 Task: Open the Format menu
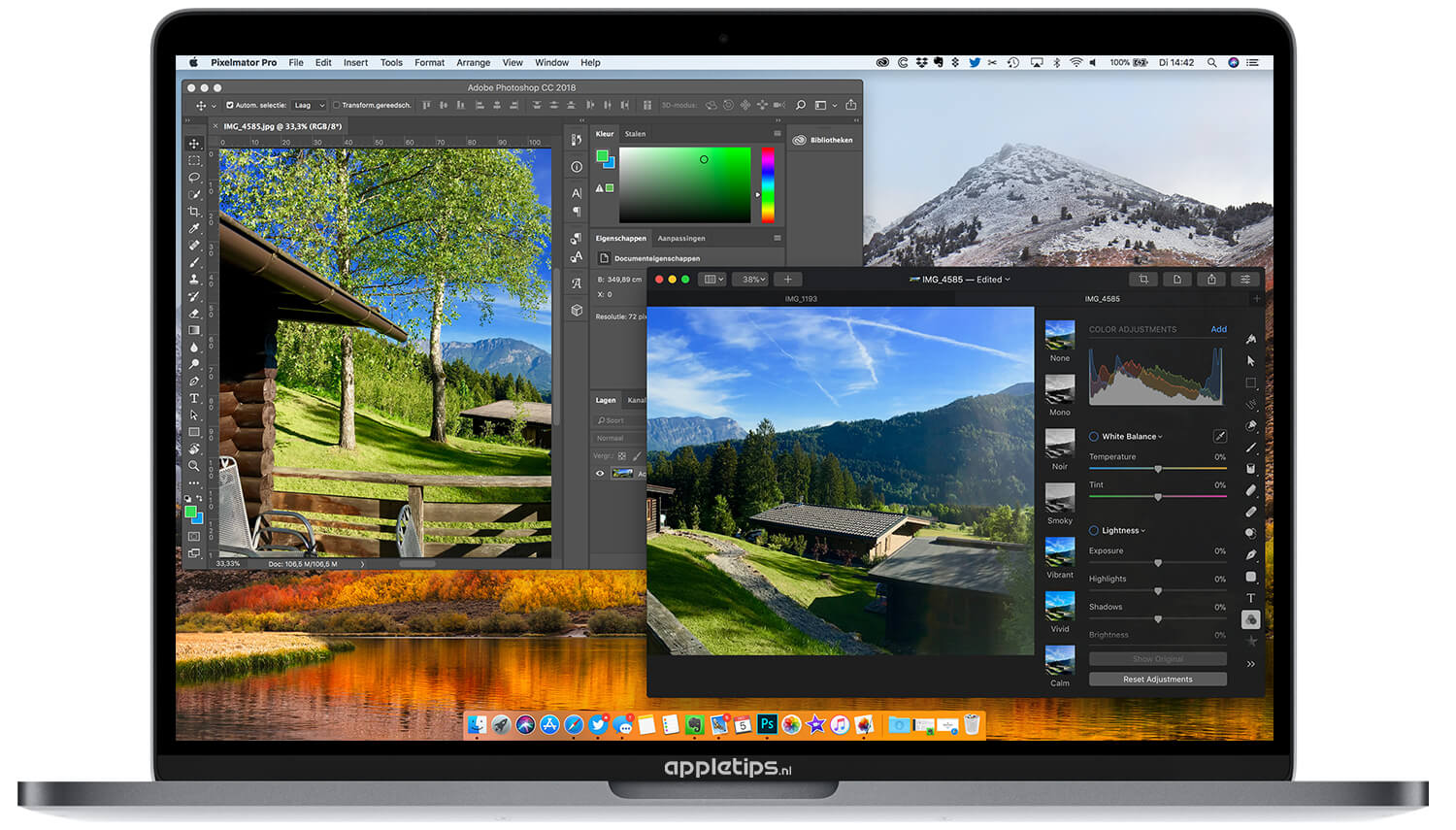pyautogui.click(x=429, y=62)
